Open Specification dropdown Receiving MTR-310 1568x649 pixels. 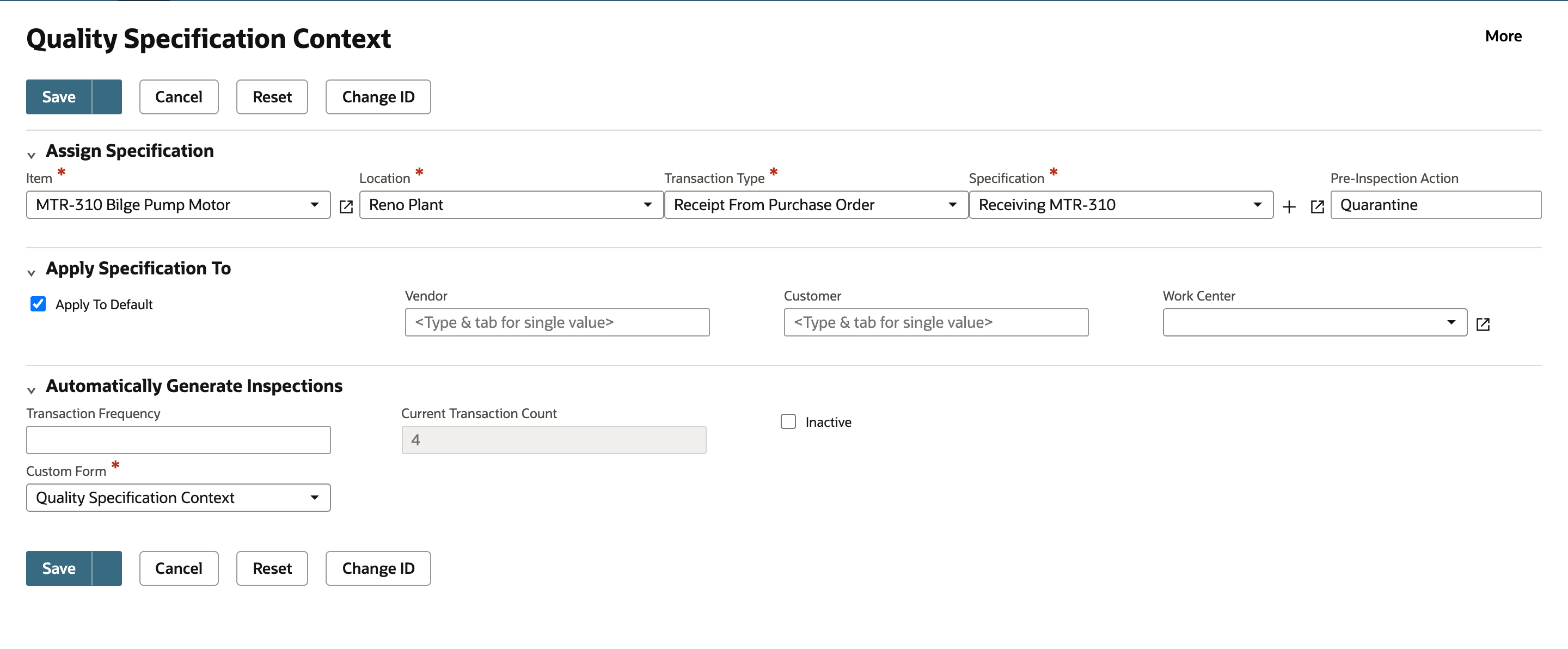1121,205
